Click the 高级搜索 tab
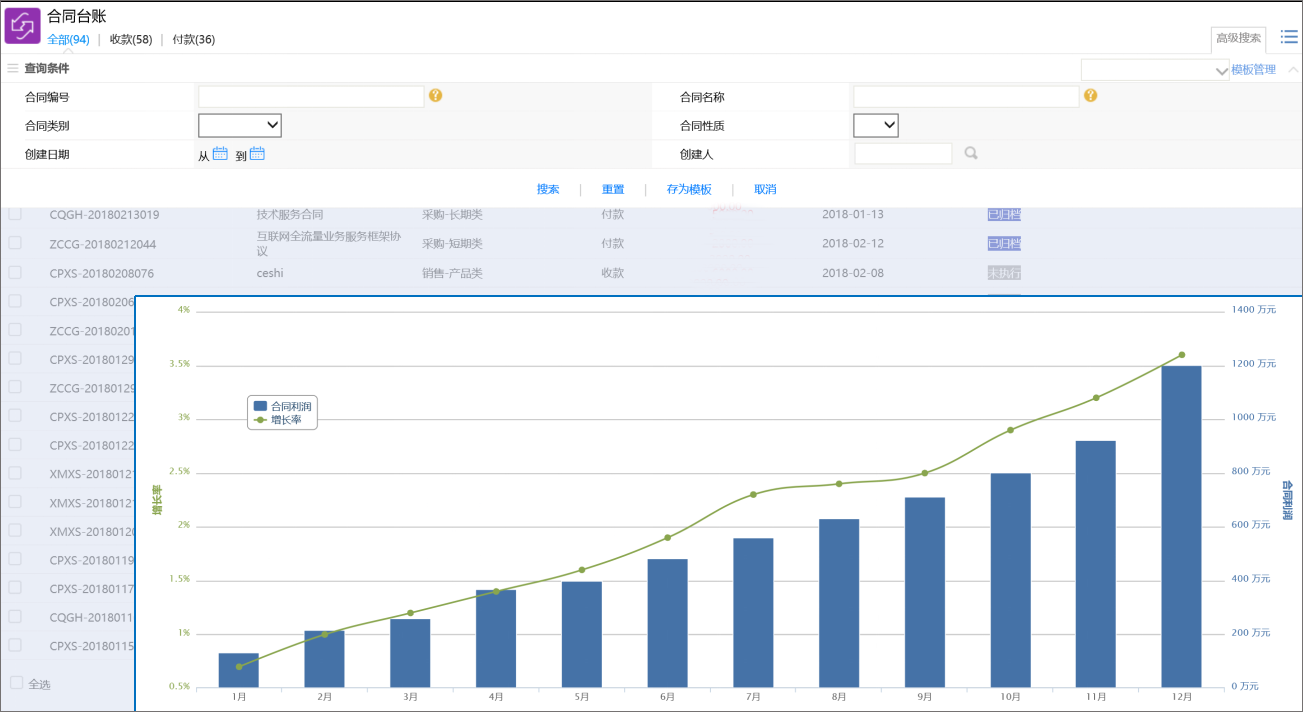The image size is (1303, 712). (1238, 39)
